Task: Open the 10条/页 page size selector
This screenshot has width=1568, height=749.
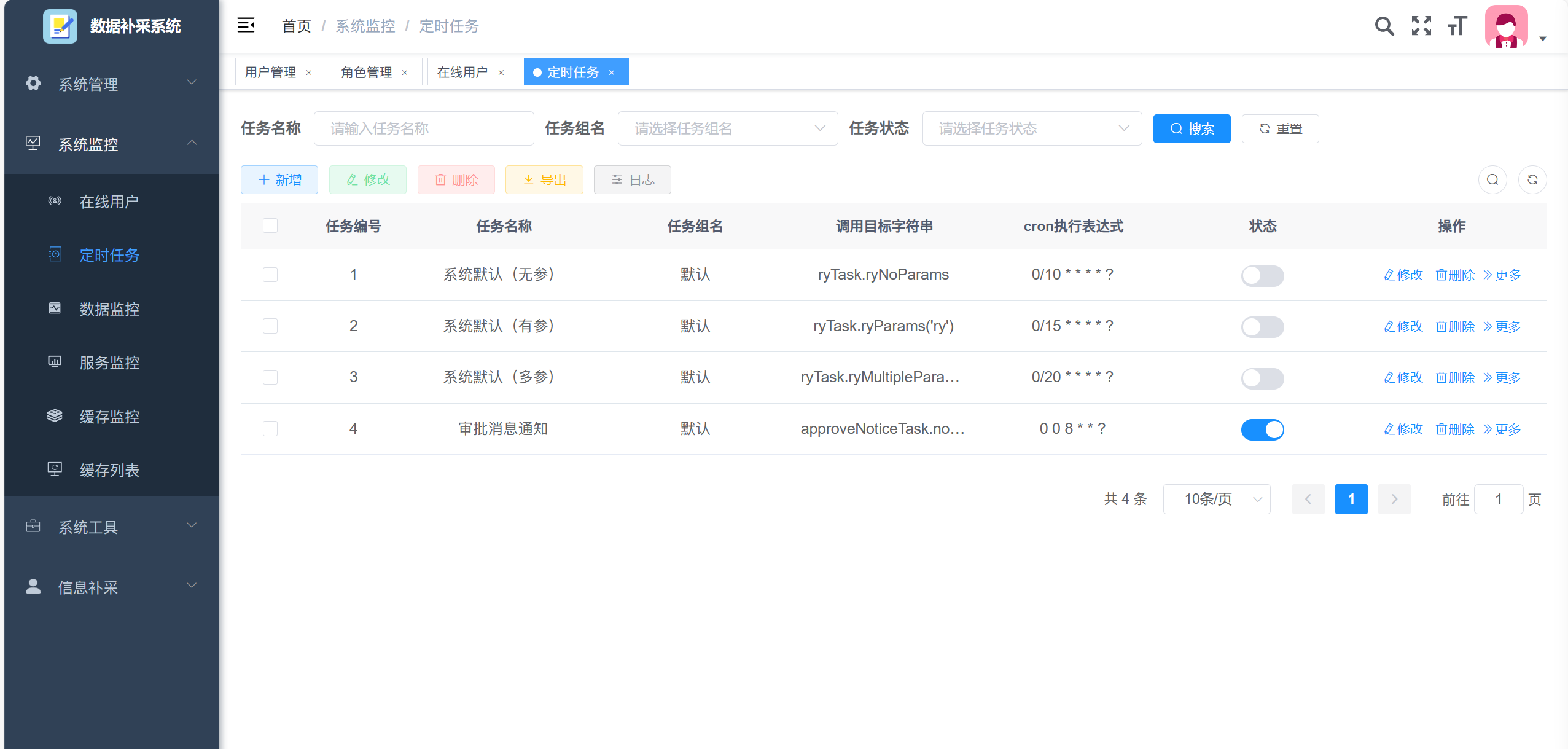Action: coord(1217,499)
